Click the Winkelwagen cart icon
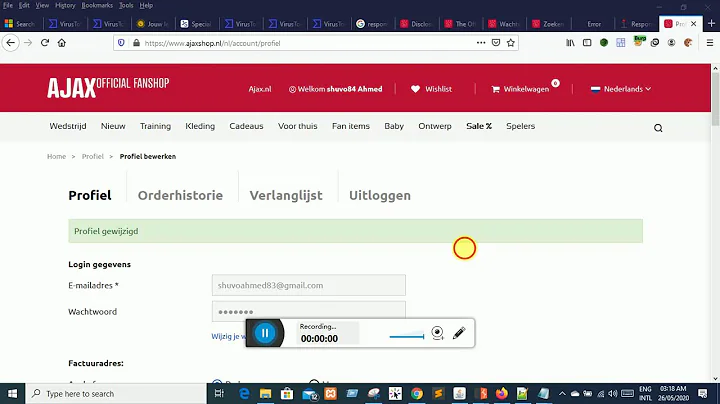Viewport: 720px width, 404px height. click(495, 89)
